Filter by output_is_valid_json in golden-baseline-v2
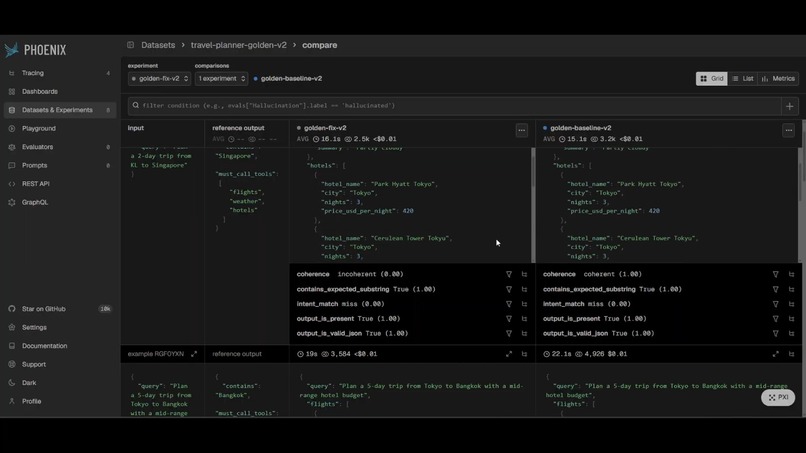Screen dimensions: 806x453 point(775,334)
